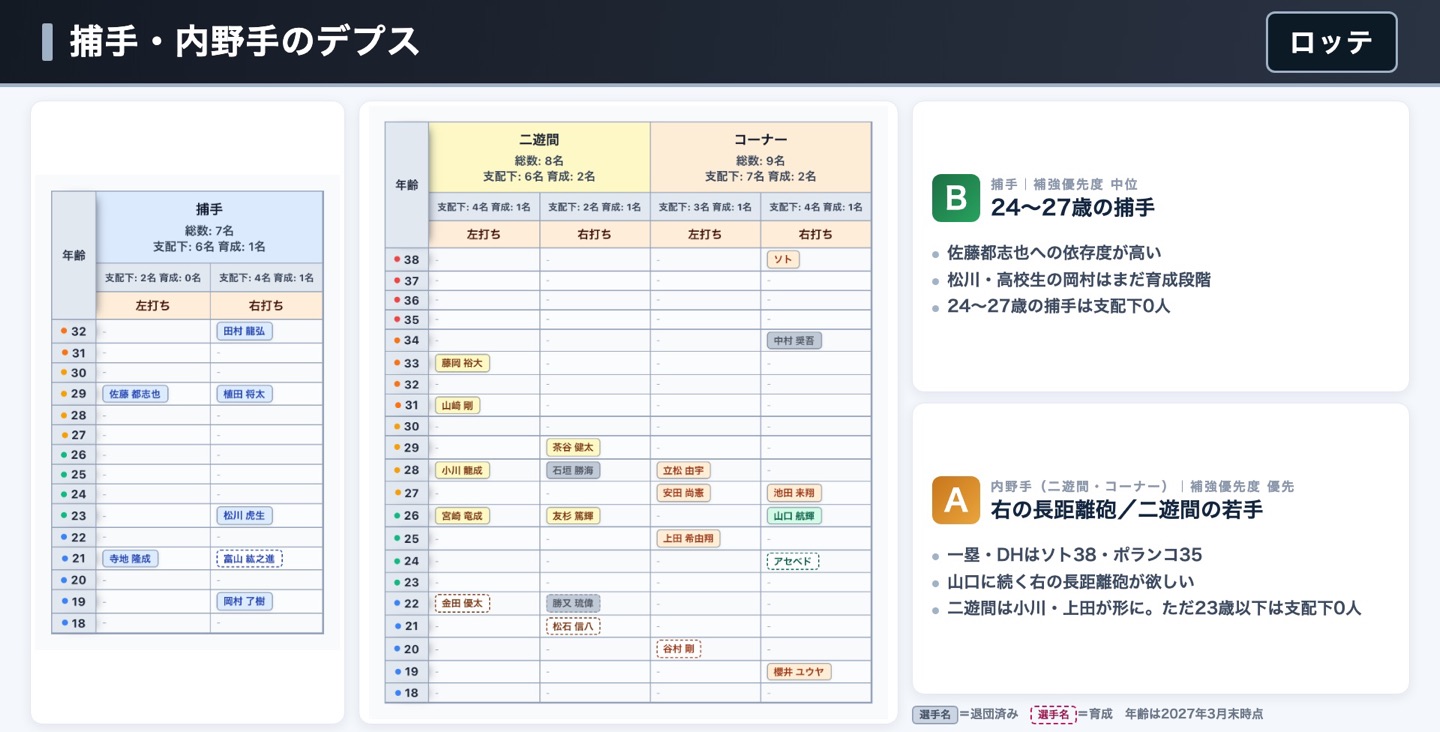
Task: Click the orange A priority badge
Action: [956, 500]
